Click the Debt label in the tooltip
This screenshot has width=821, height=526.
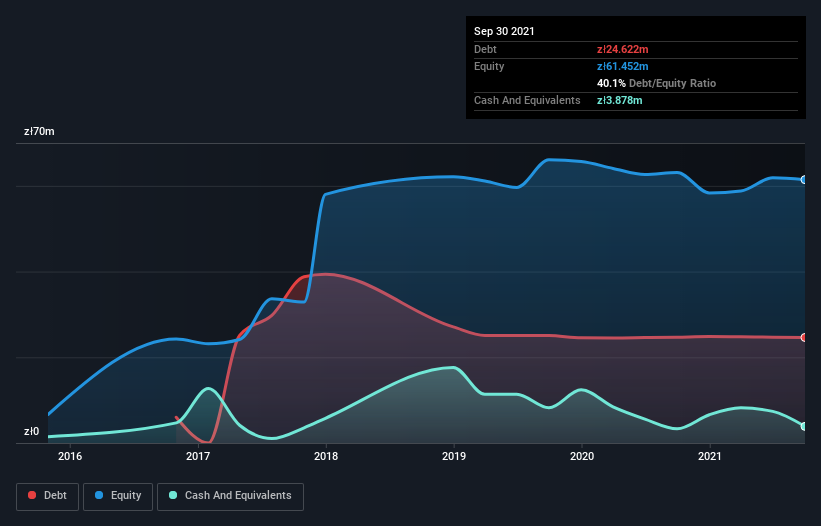485,49
